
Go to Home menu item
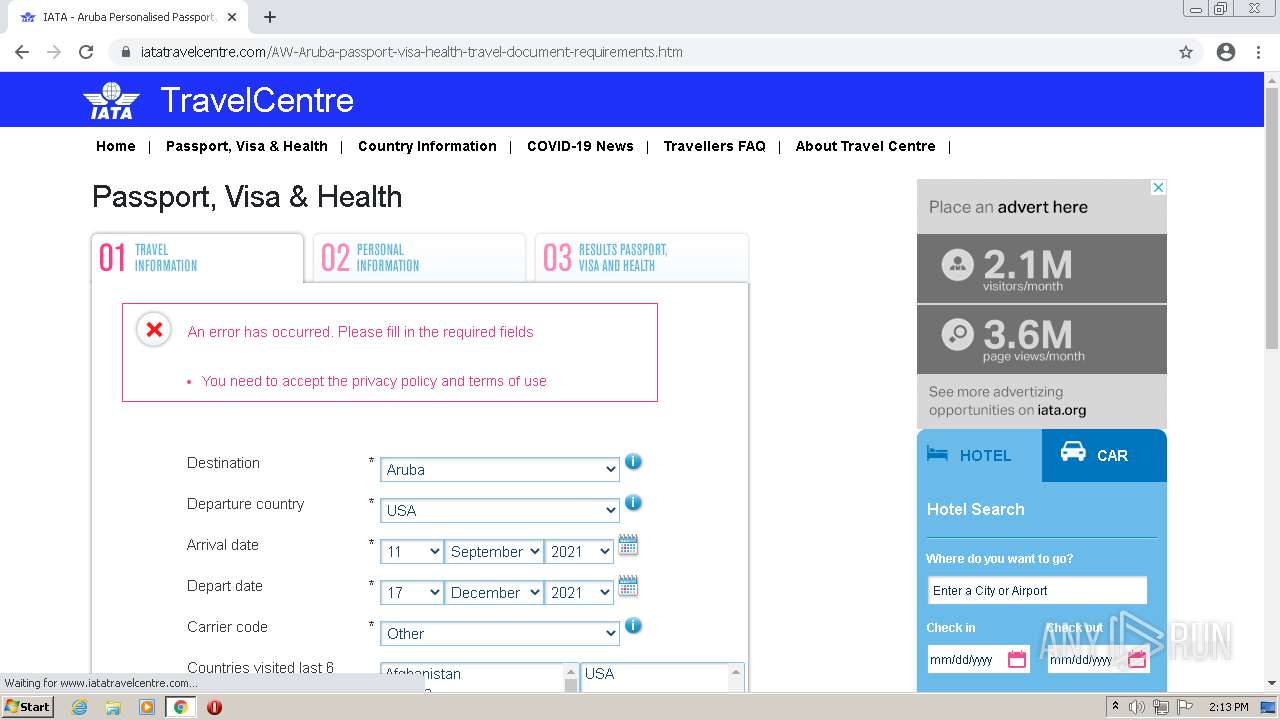click(116, 146)
